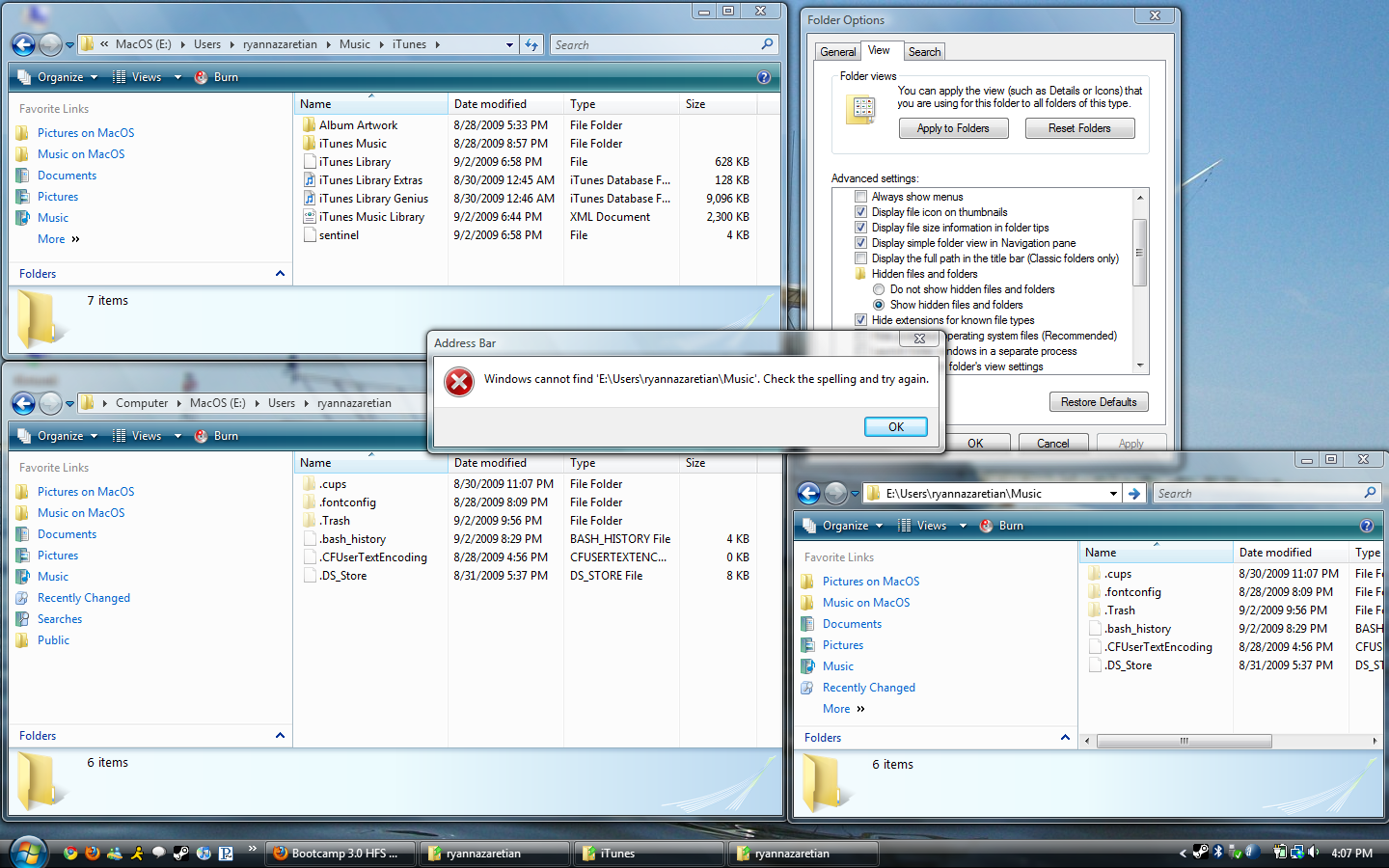
Task: Click Burn in the Computer breadcrumb window toolbar
Action: (202, 436)
